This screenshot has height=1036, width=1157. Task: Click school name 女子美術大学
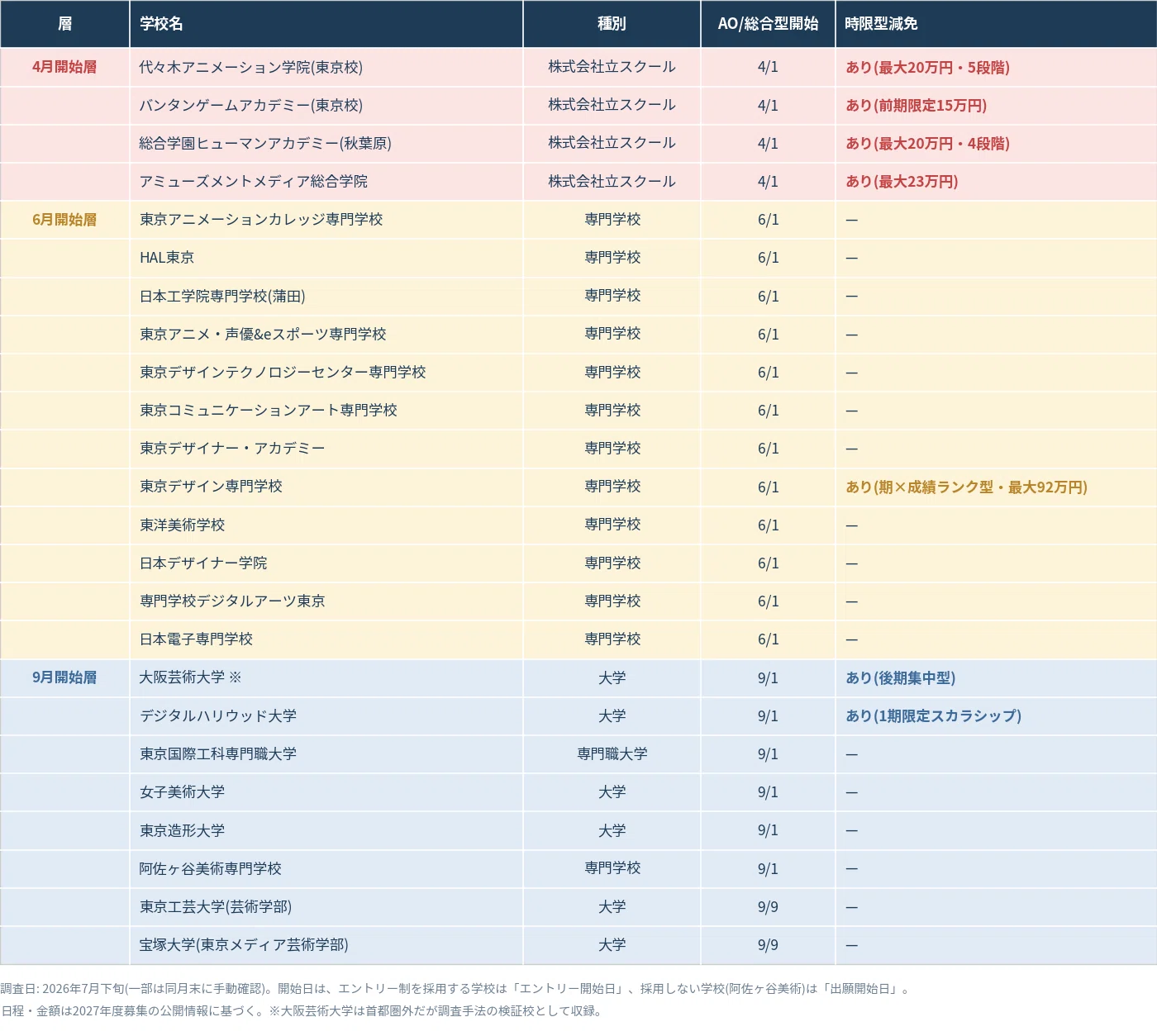pyautogui.click(x=182, y=792)
